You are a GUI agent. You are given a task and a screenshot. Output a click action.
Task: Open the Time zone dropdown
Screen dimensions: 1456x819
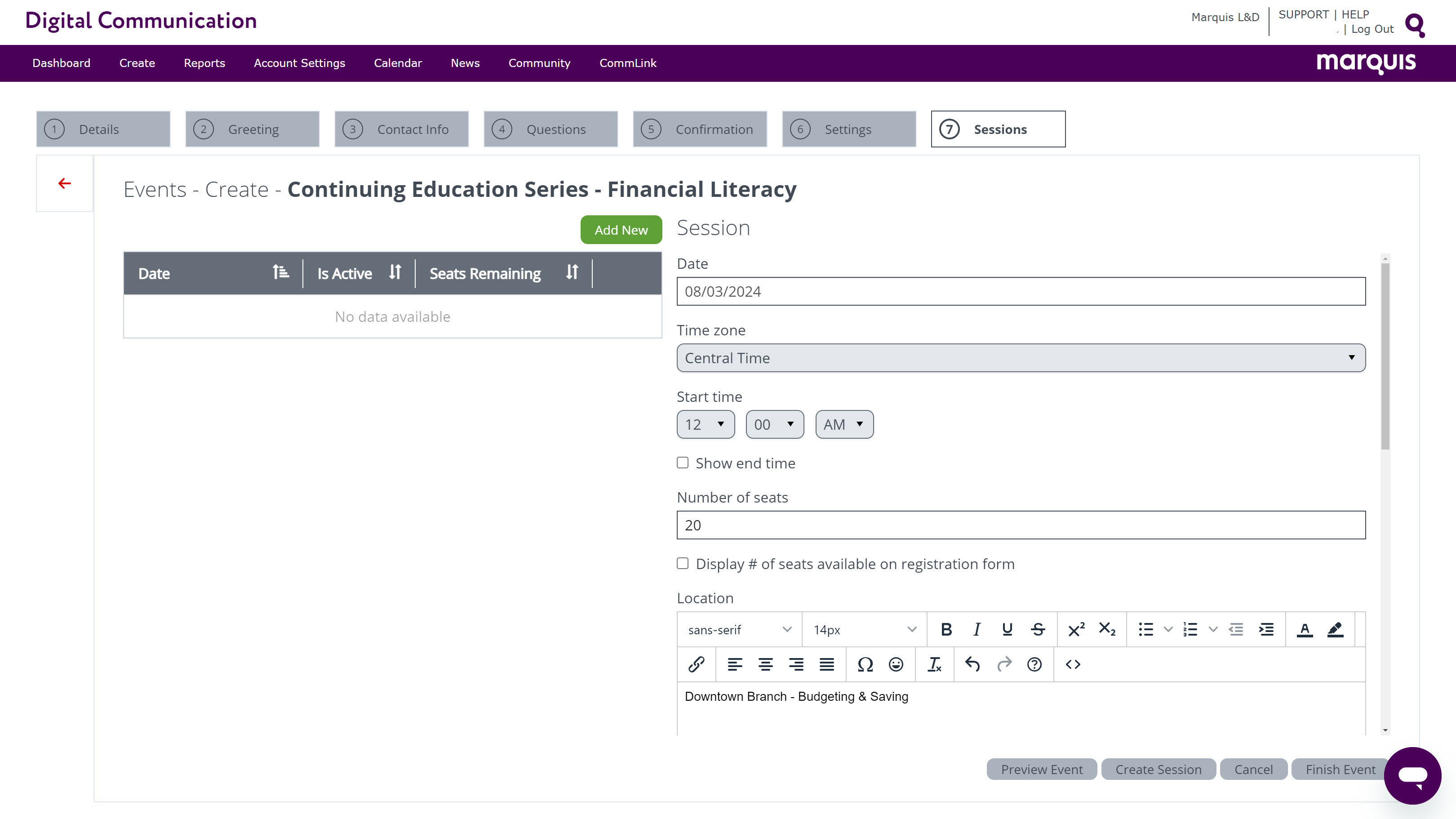(x=1021, y=358)
